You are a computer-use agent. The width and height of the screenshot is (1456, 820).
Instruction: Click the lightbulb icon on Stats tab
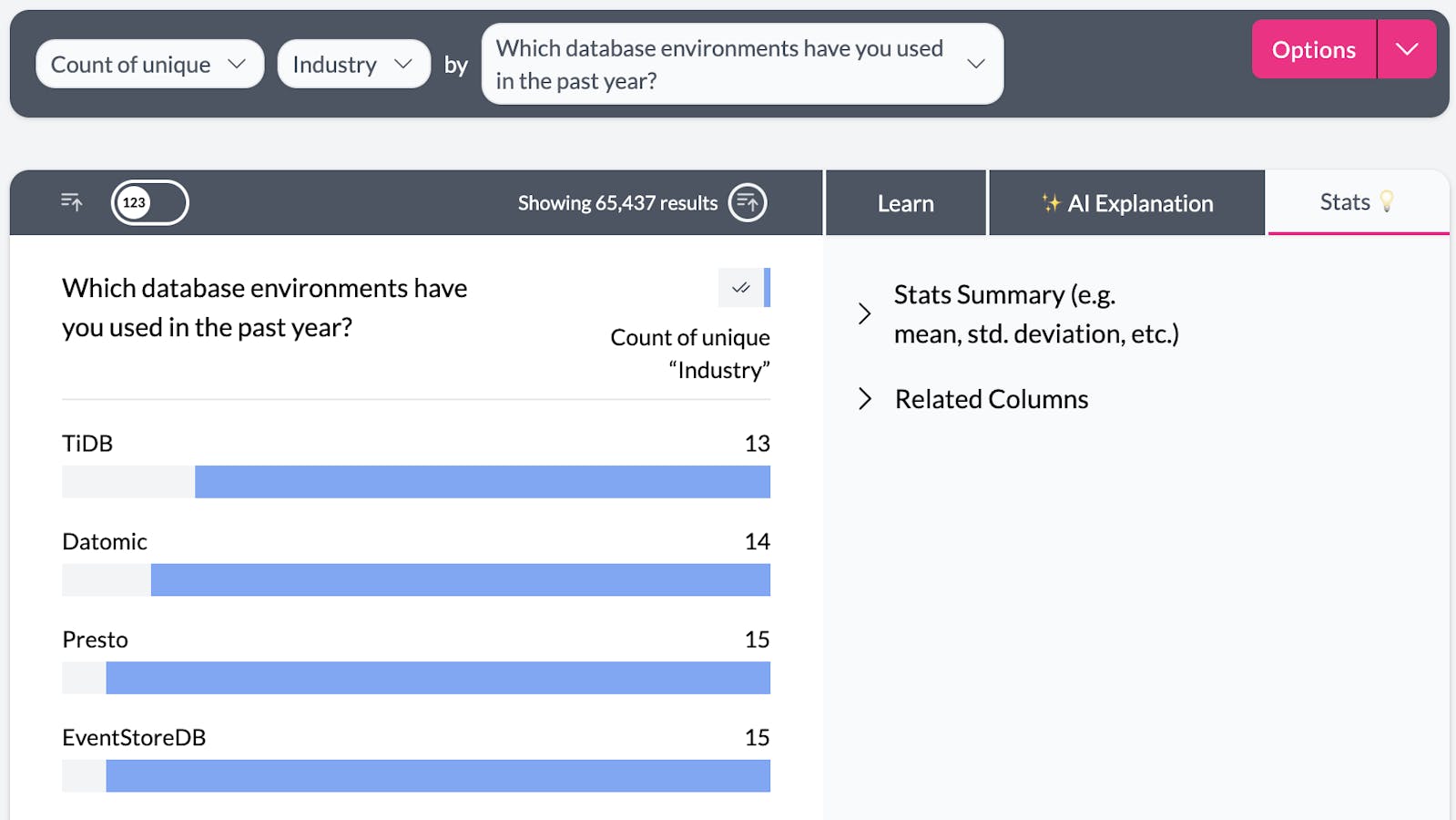point(1387,201)
